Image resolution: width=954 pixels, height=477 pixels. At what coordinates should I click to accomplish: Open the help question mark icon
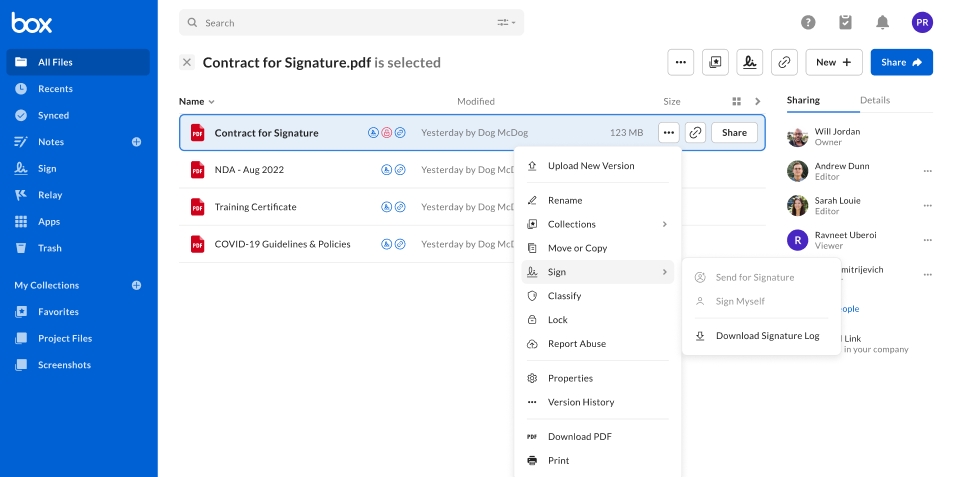pos(808,22)
